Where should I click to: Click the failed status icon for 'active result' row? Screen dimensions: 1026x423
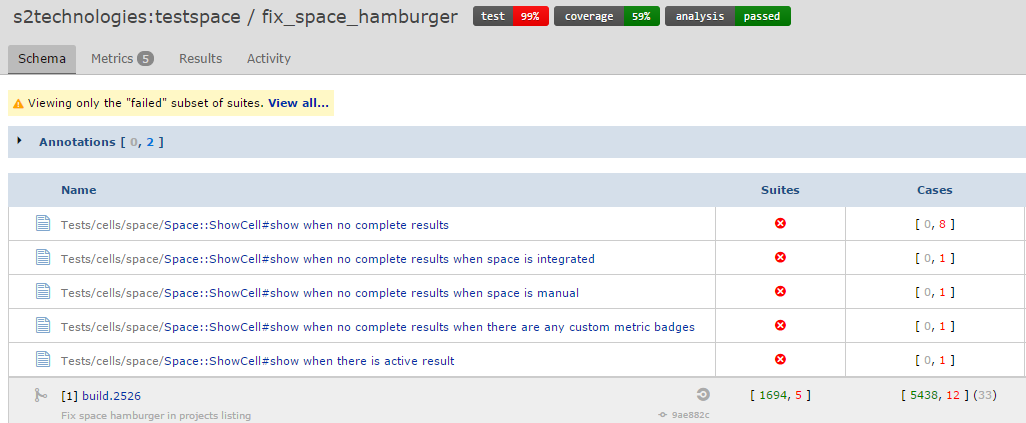coord(781,360)
